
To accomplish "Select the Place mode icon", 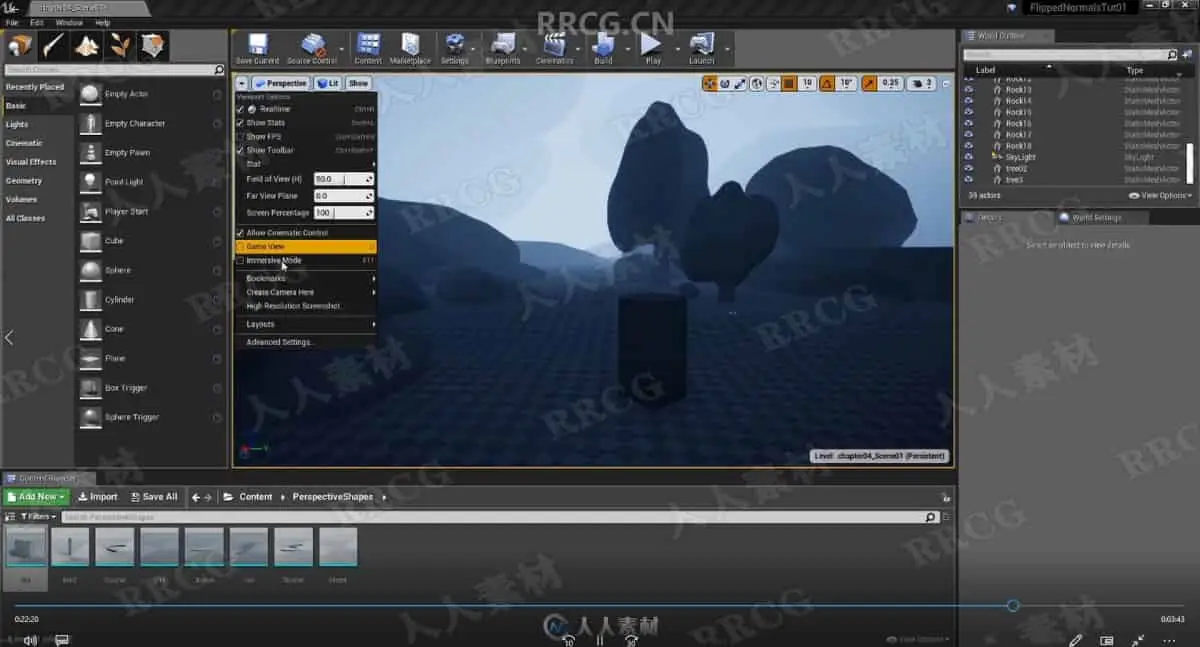I will pyautogui.click(x=20, y=46).
